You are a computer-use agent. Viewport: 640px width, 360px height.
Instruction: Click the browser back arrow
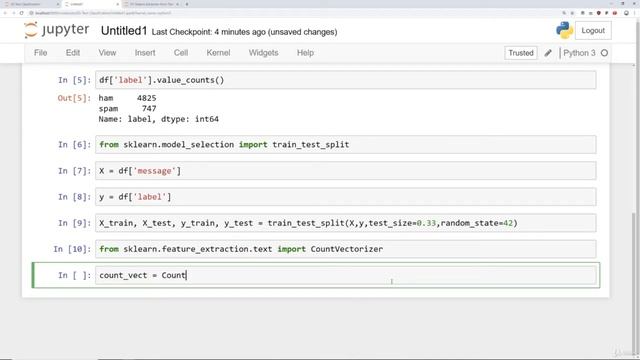5,13
